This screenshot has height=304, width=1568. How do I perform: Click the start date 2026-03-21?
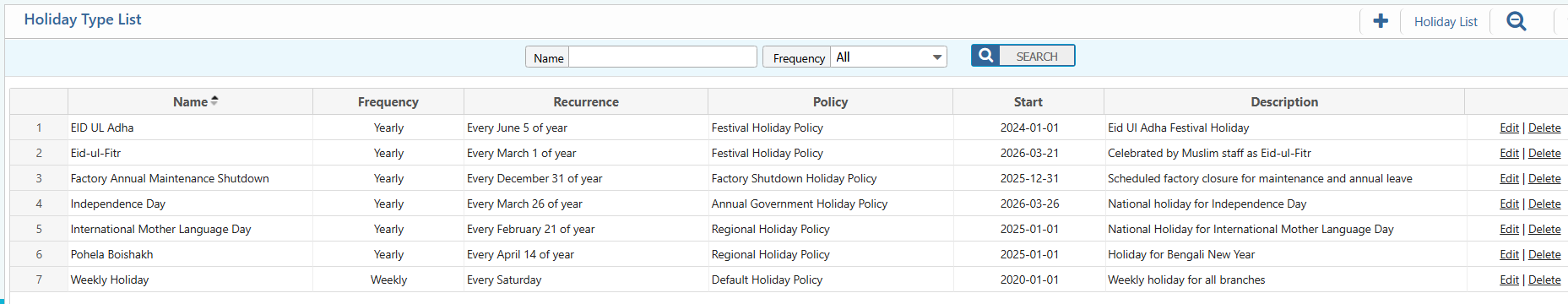point(1028,153)
